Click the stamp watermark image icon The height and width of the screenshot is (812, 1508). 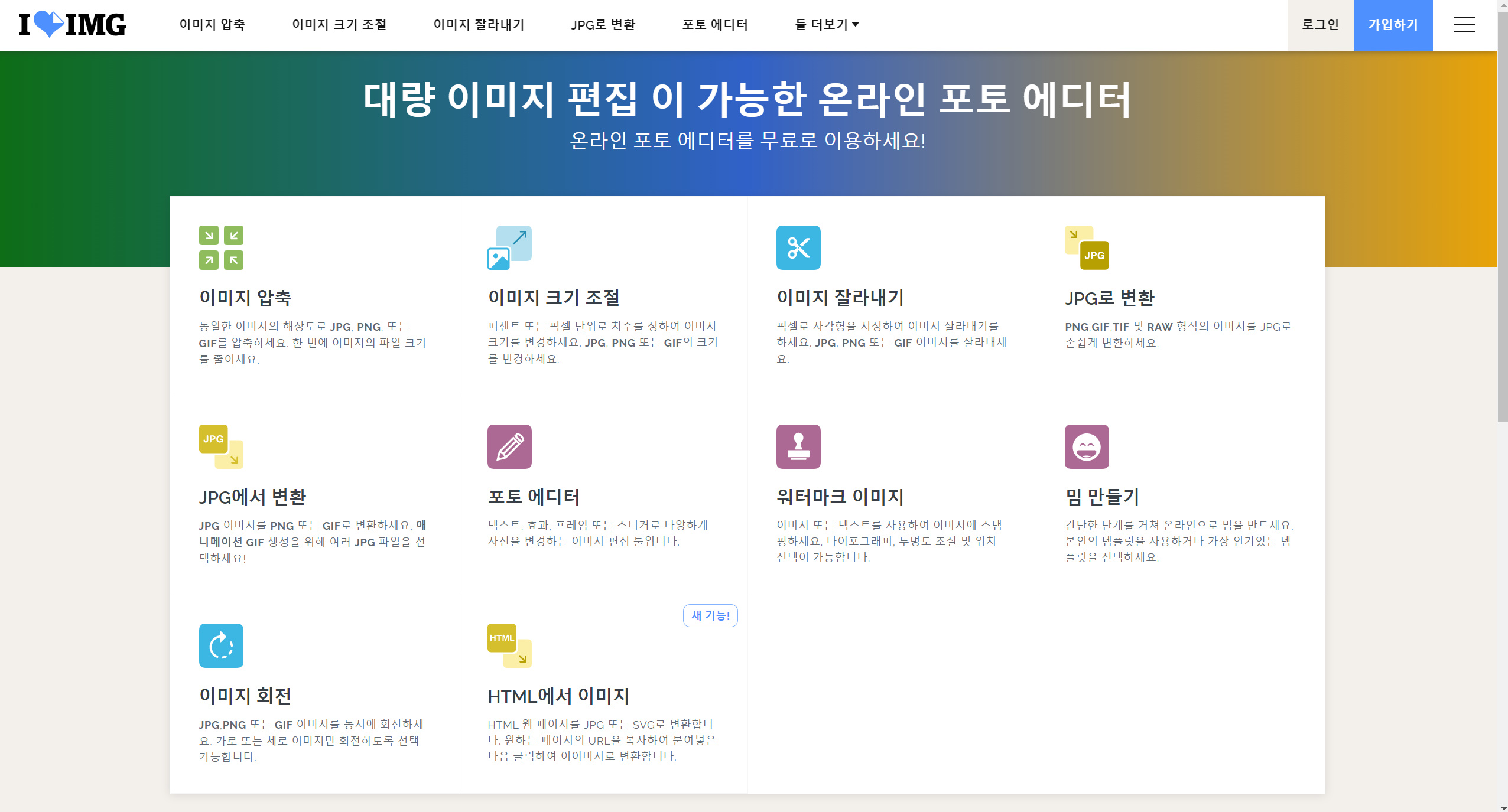798,446
